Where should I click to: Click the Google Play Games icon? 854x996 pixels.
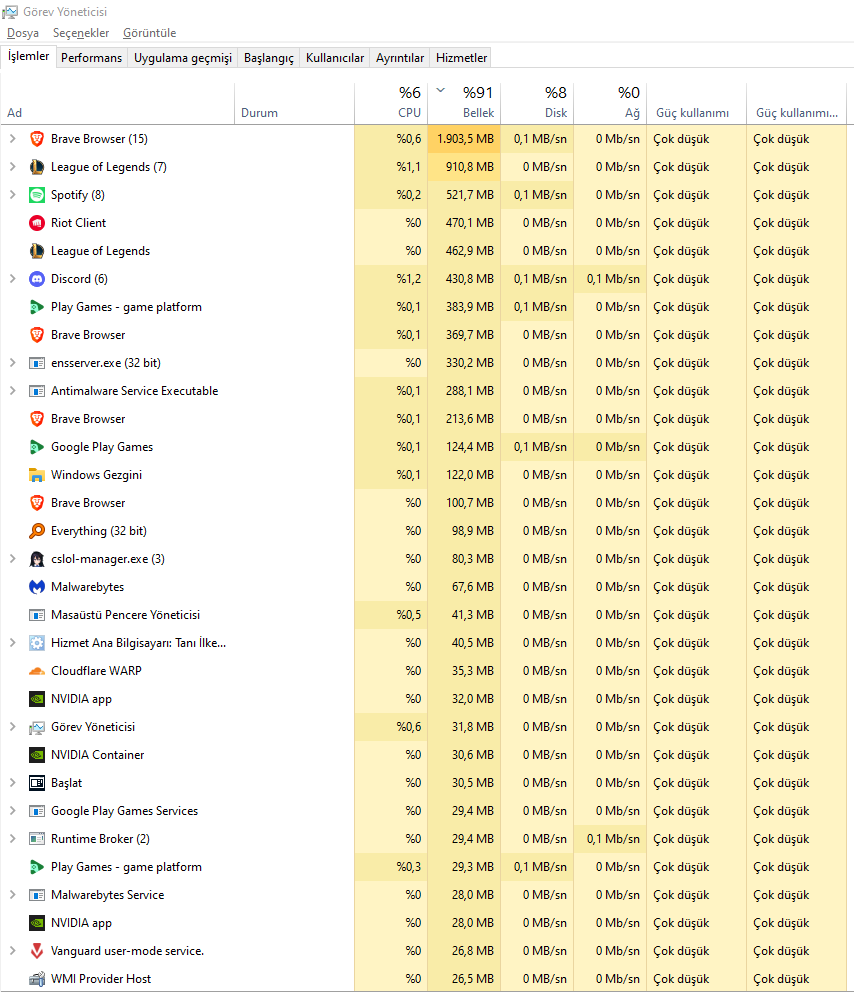point(37,447)
